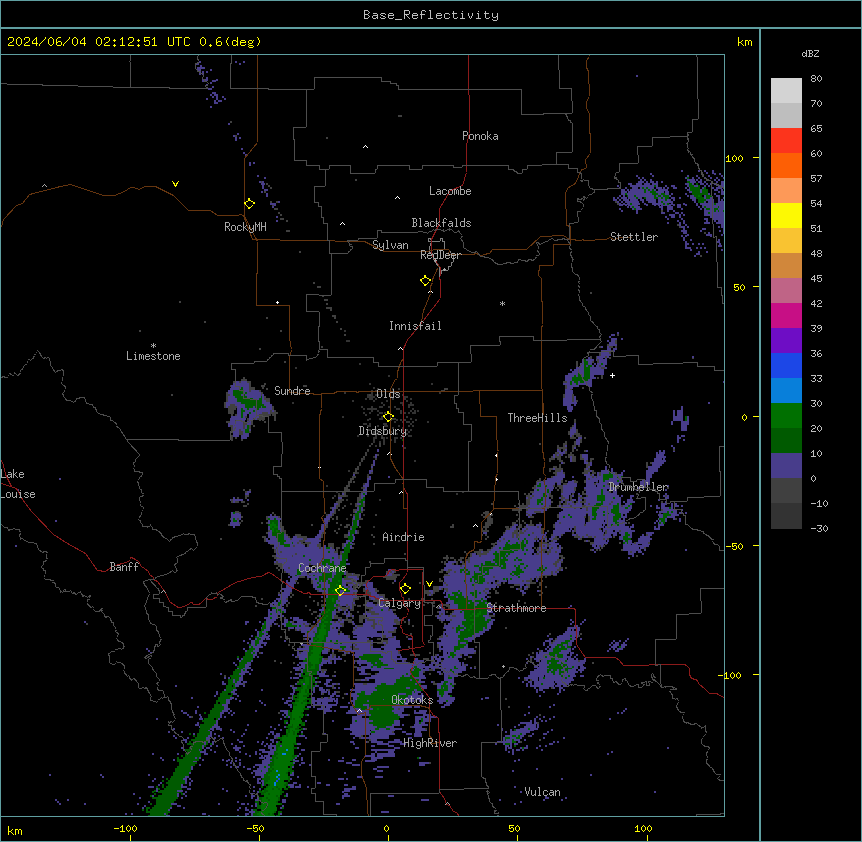This screenshot has width=862, height=842.
Task: Select the bright green 20–30 dBZ swatch
Action: click(786, 416)
